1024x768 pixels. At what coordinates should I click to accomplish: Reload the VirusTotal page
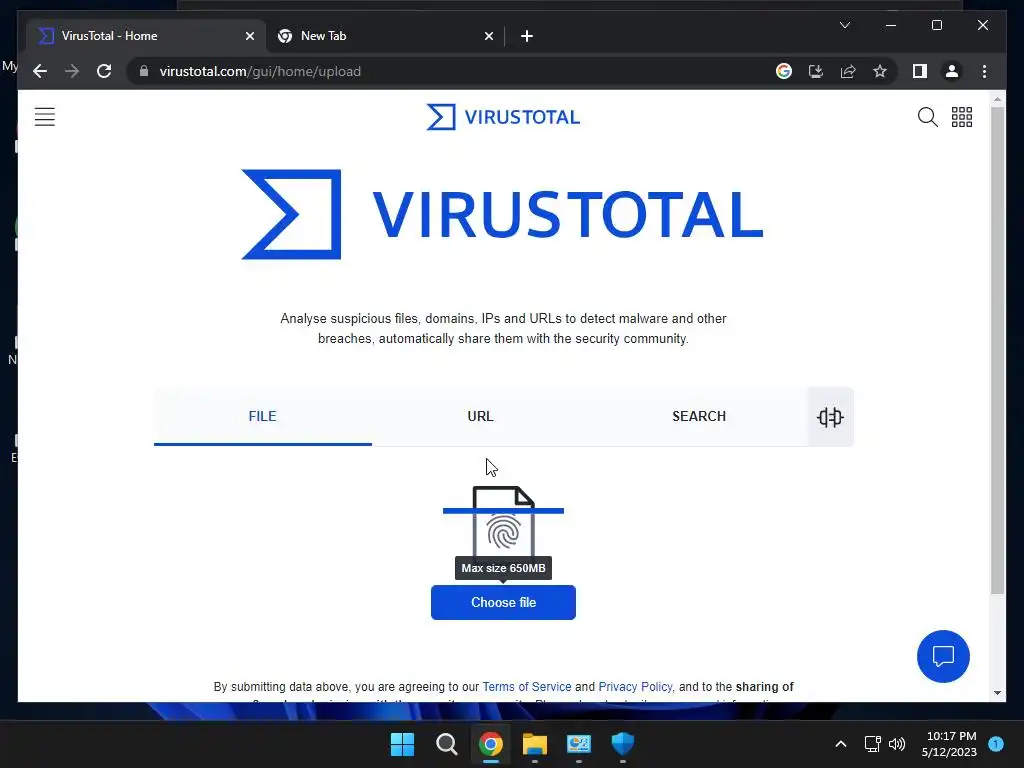(104, 71)
